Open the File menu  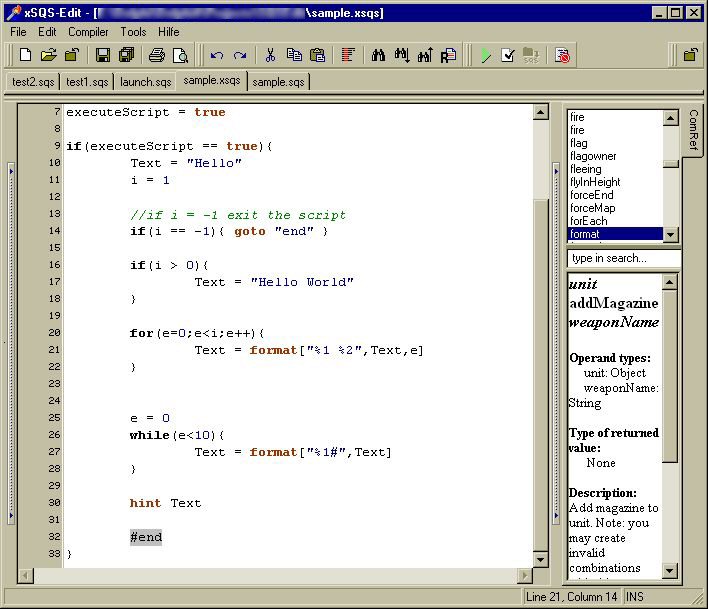pos(18,32)
